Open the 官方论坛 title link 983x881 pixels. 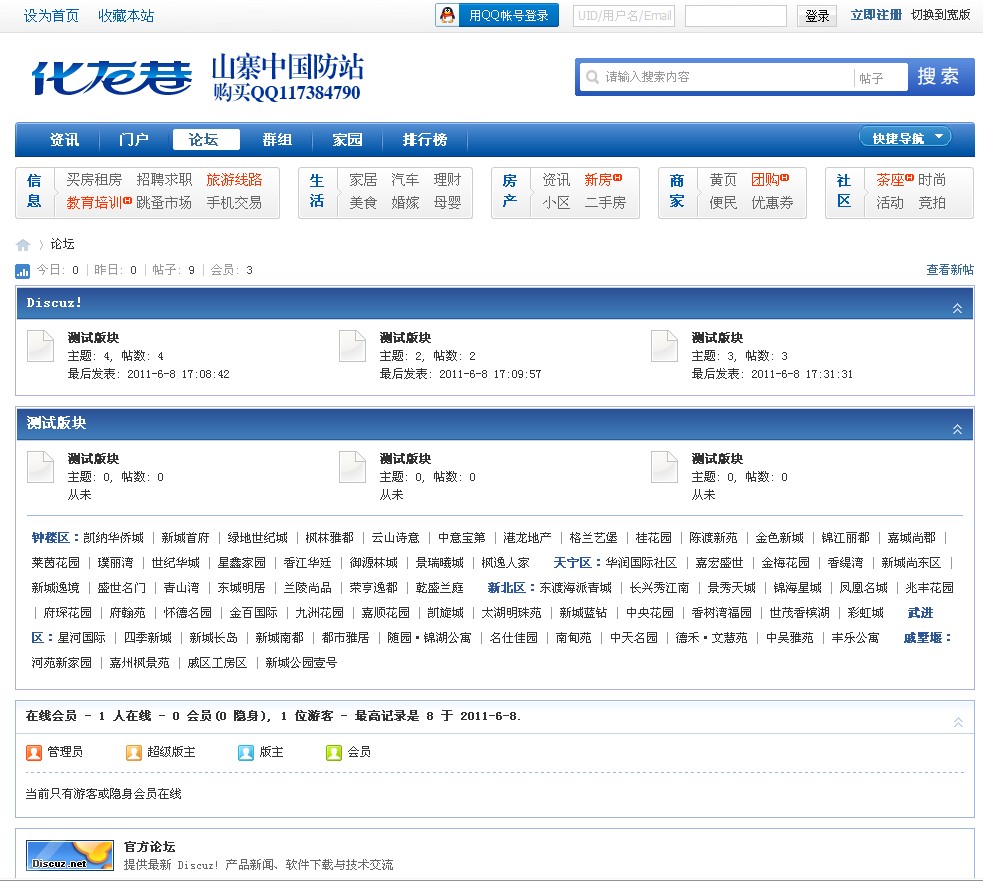click(149, 847)
